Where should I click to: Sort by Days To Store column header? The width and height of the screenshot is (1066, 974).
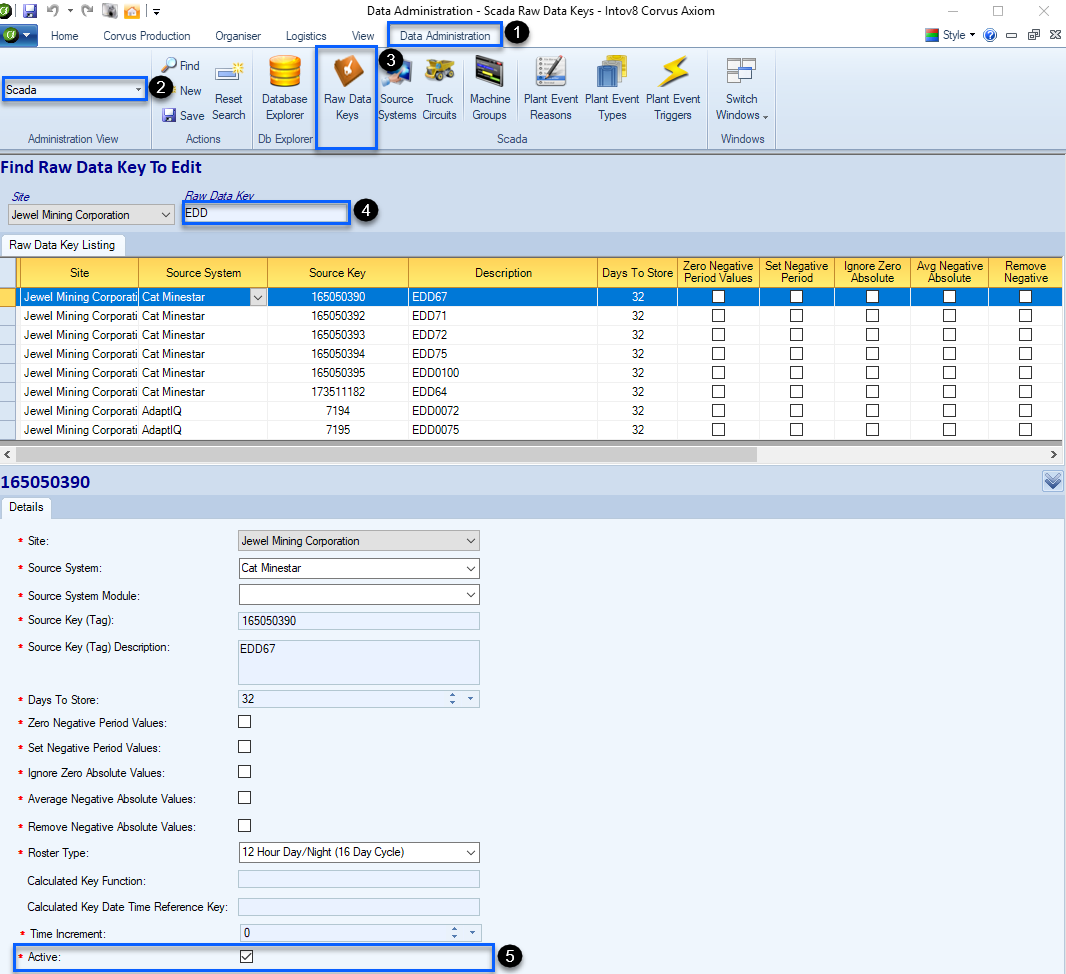[x=638, y=273]
